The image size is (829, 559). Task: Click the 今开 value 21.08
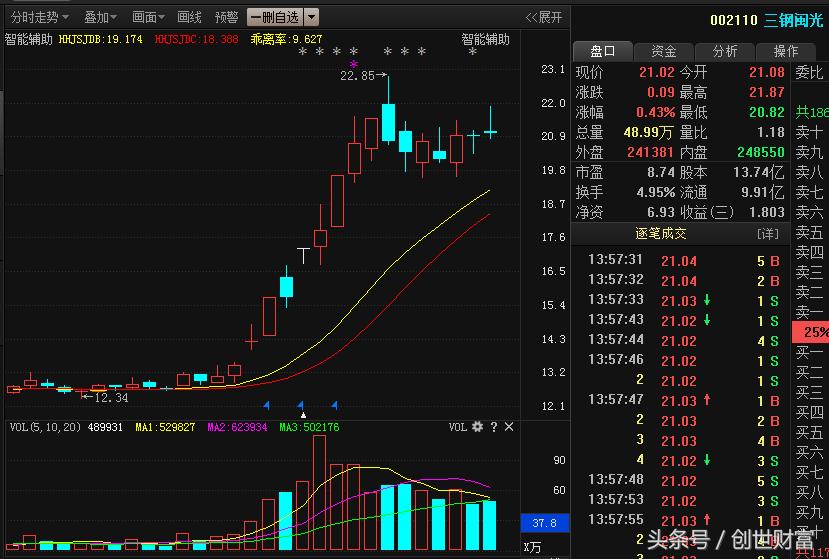tap(767, 72)
